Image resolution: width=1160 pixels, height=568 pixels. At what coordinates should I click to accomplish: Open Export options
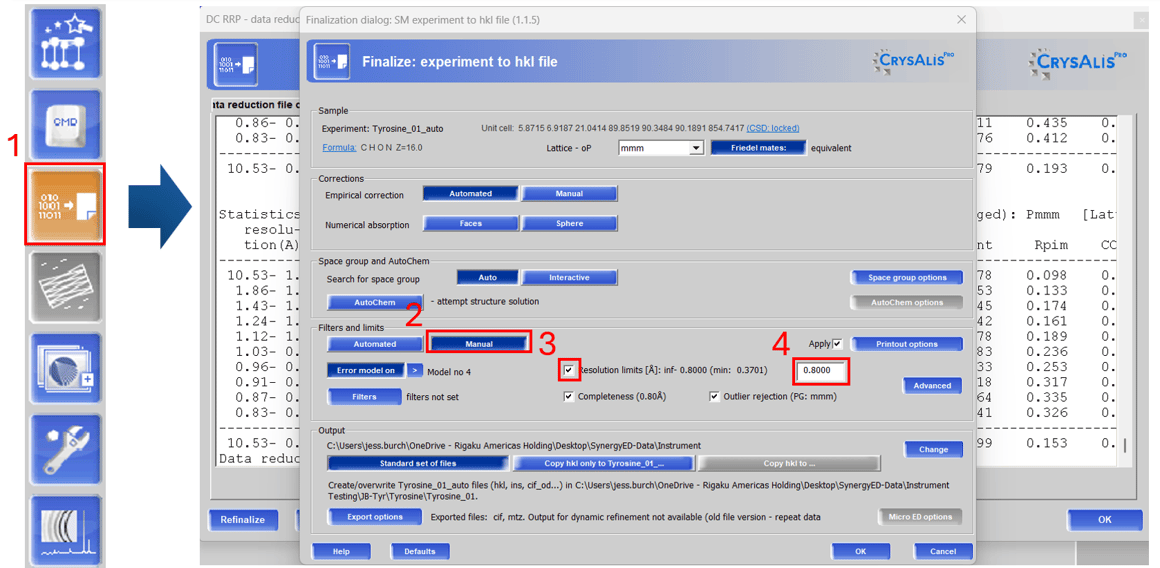point(374,517)
